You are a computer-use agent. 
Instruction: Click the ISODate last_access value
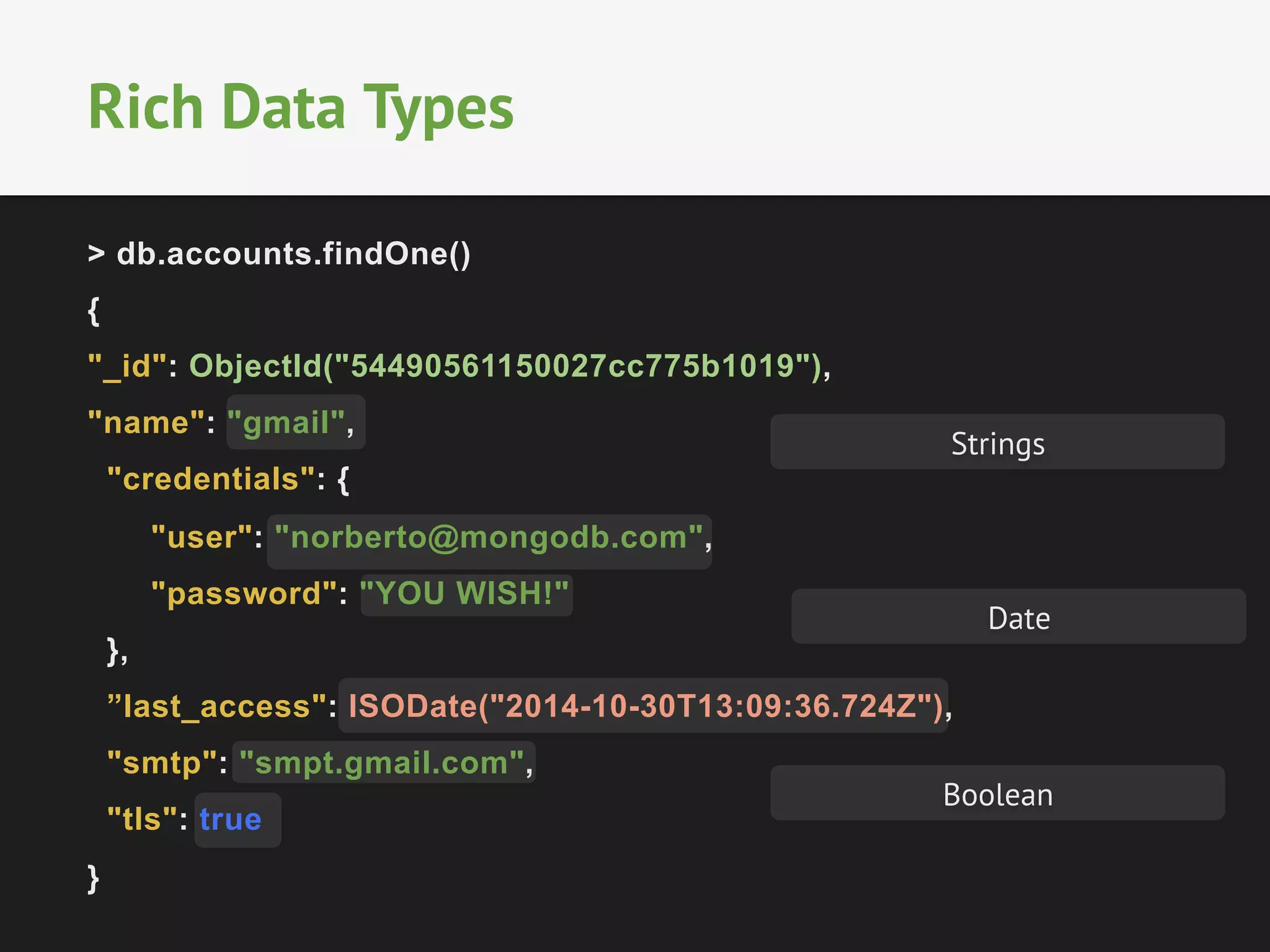645,707
